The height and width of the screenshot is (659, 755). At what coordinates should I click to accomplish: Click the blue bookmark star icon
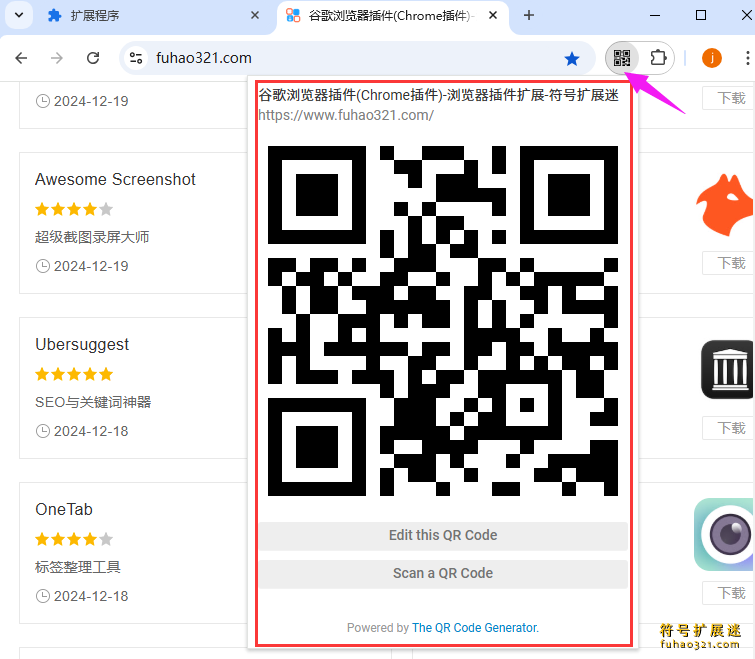pyautogui.click(x=572, y=59)
